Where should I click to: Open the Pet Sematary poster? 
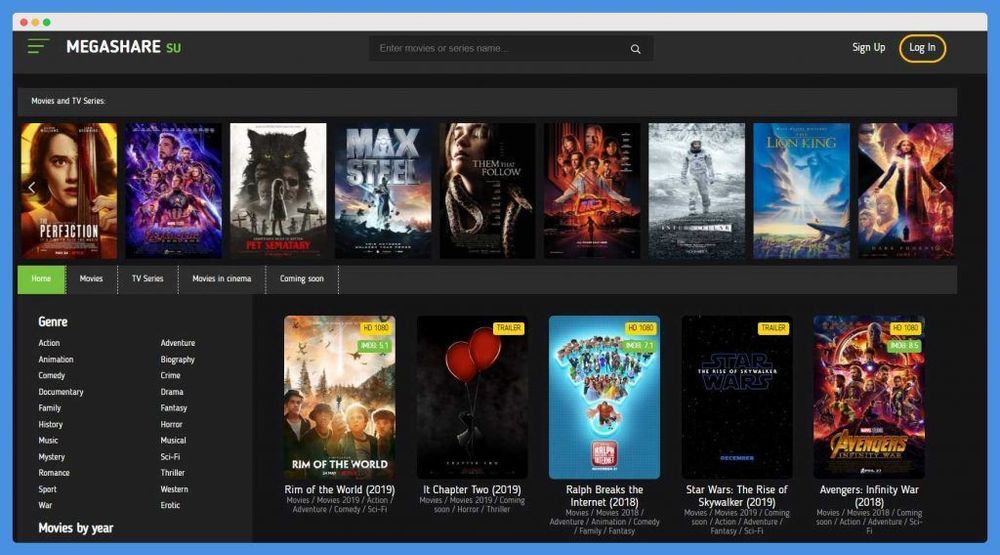point(278,190)
